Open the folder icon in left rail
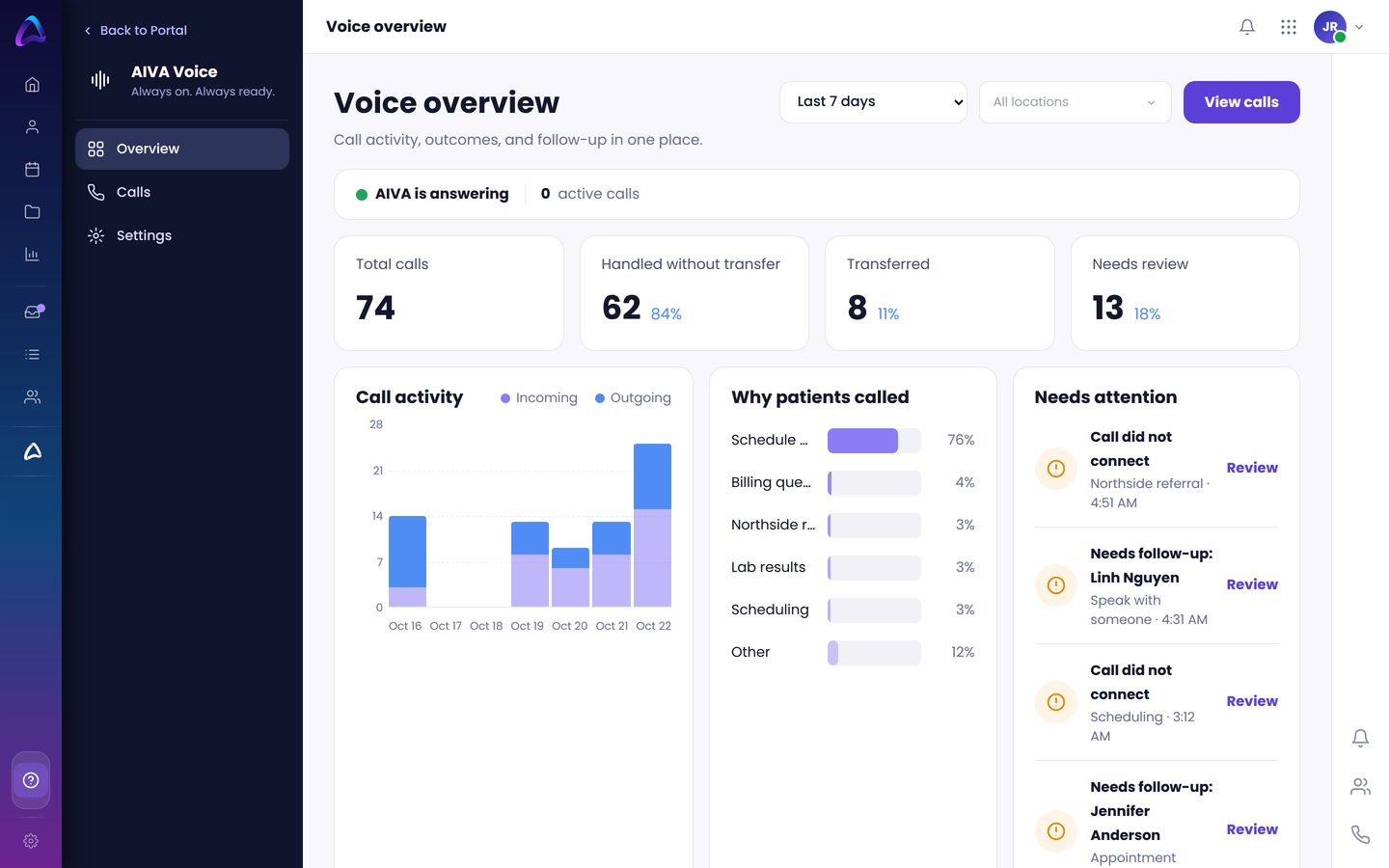 click(x=32, y=212)
